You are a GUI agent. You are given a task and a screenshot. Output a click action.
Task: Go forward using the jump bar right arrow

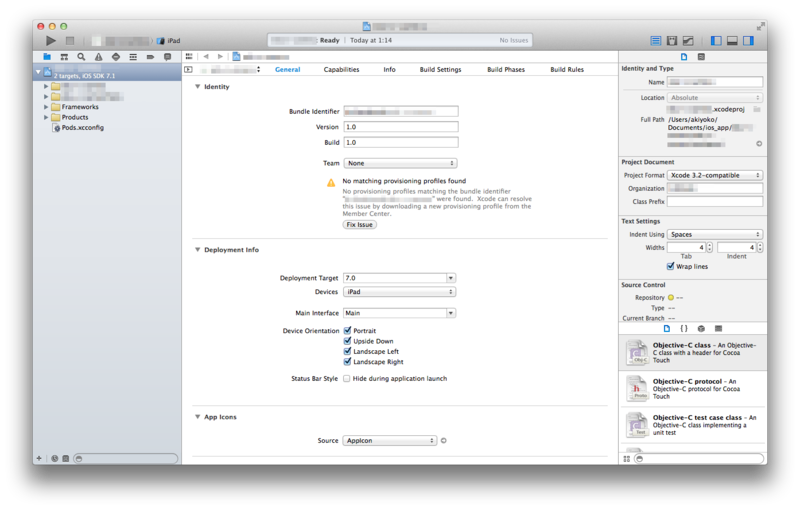tap(220, 57)
